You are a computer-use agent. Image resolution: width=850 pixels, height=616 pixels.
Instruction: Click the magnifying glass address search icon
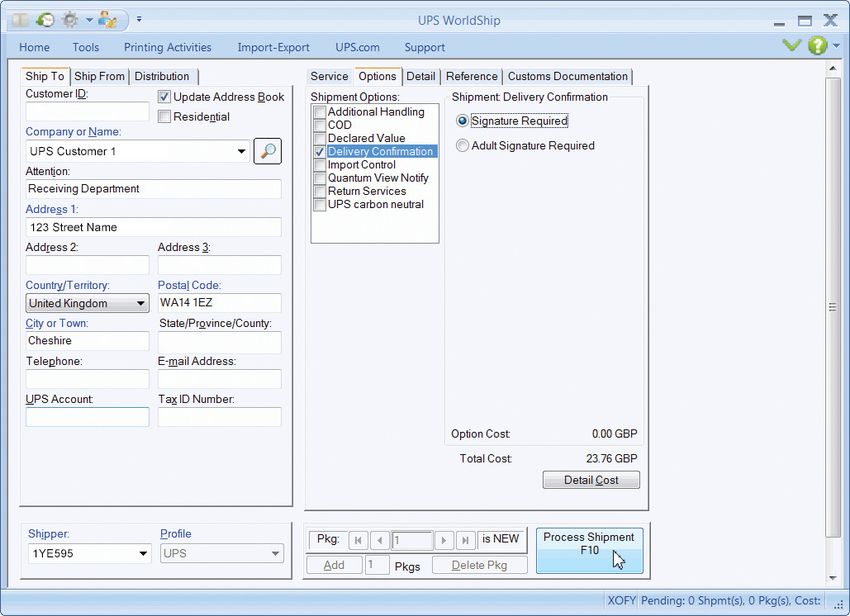tap(268, 151)
